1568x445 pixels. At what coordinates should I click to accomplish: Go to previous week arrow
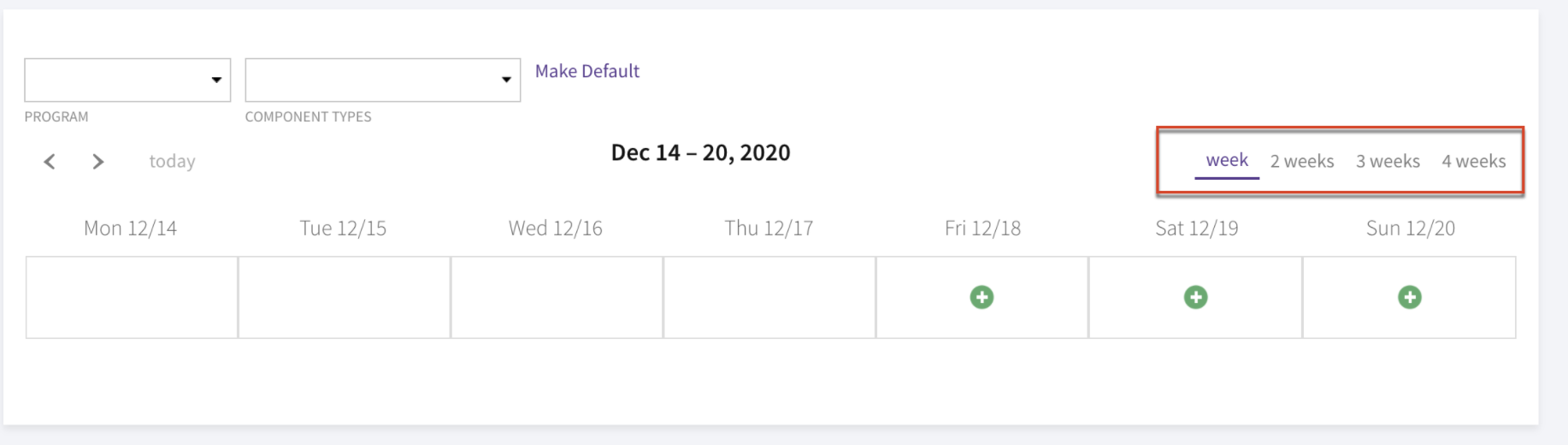click(50, 161)
